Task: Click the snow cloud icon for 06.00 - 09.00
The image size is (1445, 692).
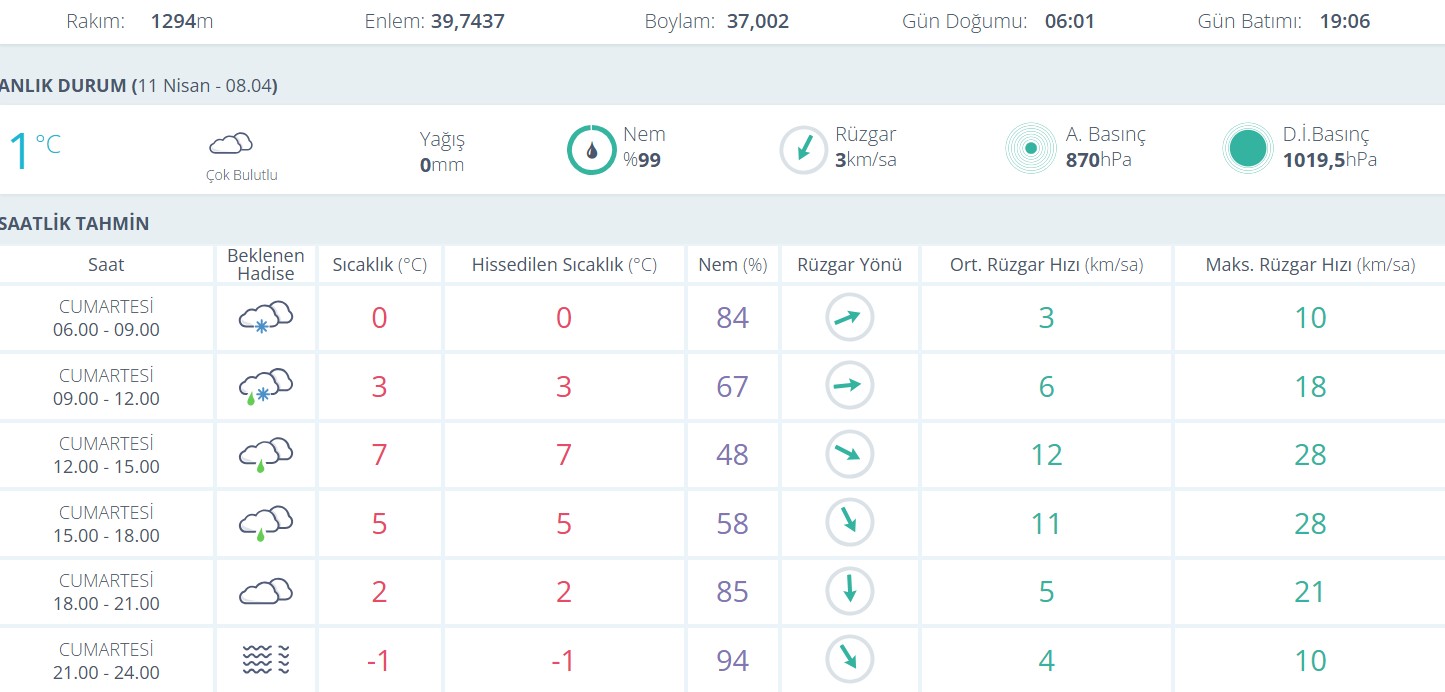Action: tap(265, 318)
